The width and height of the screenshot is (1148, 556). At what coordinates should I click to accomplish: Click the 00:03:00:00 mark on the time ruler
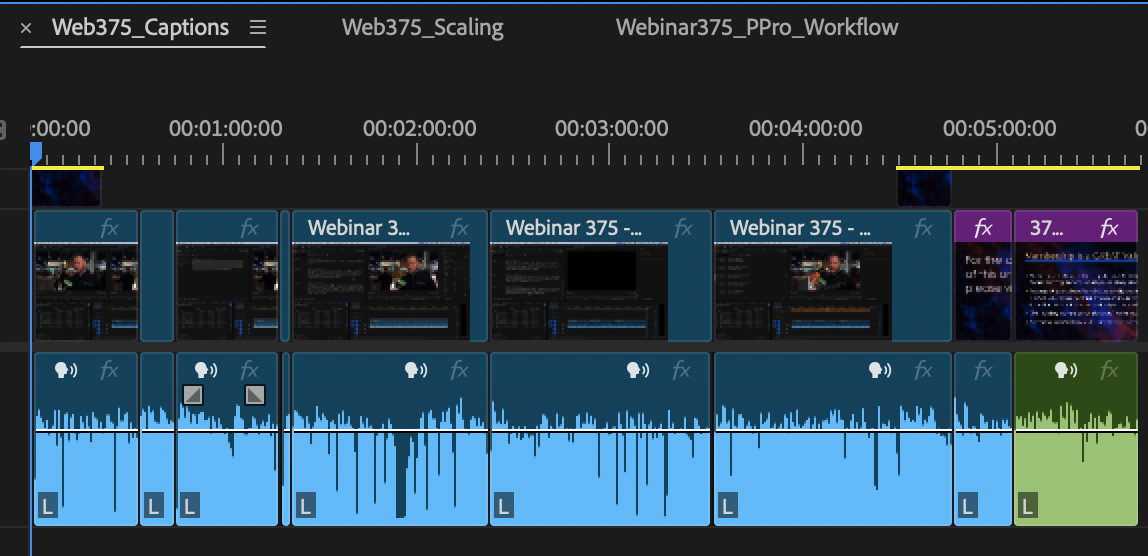[612, 129]
